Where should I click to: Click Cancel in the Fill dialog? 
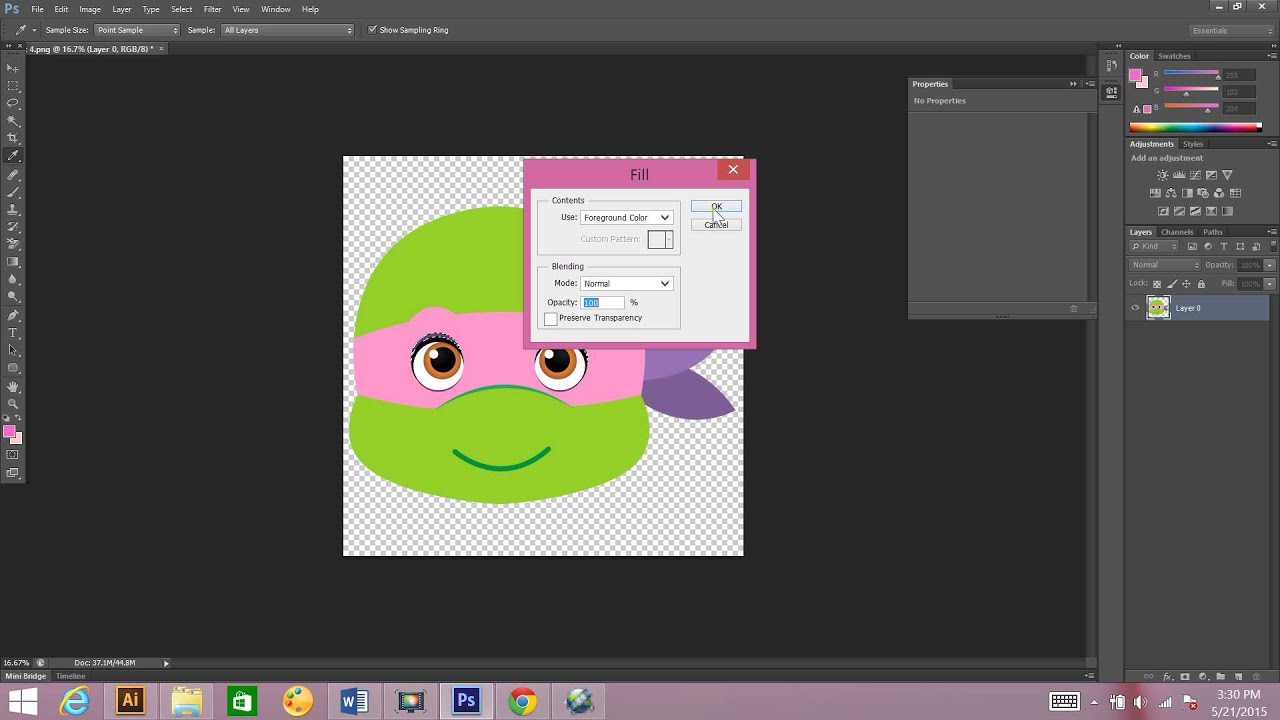[x=716, y=225]
